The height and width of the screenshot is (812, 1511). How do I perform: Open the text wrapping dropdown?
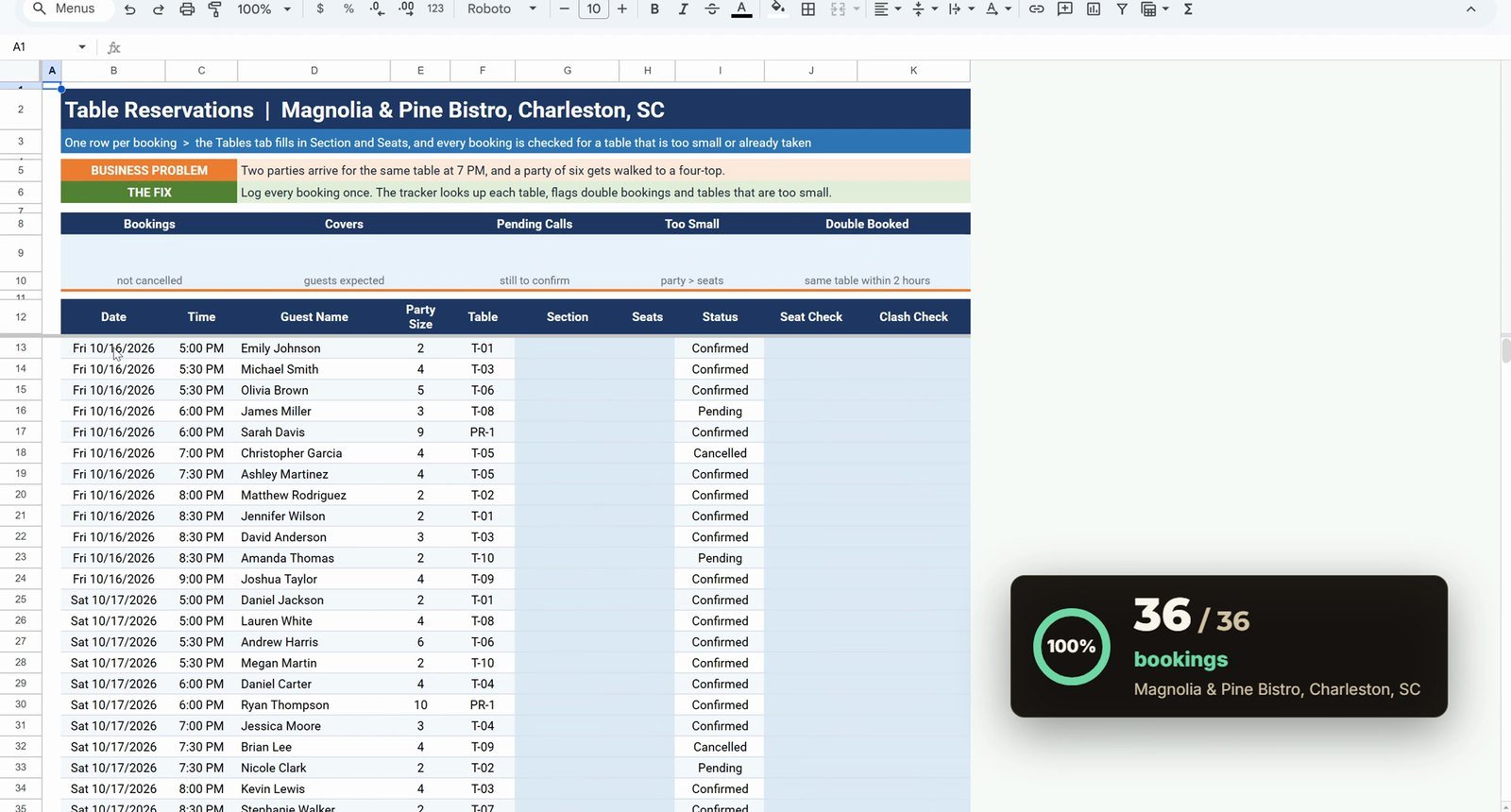pos(961,8)
